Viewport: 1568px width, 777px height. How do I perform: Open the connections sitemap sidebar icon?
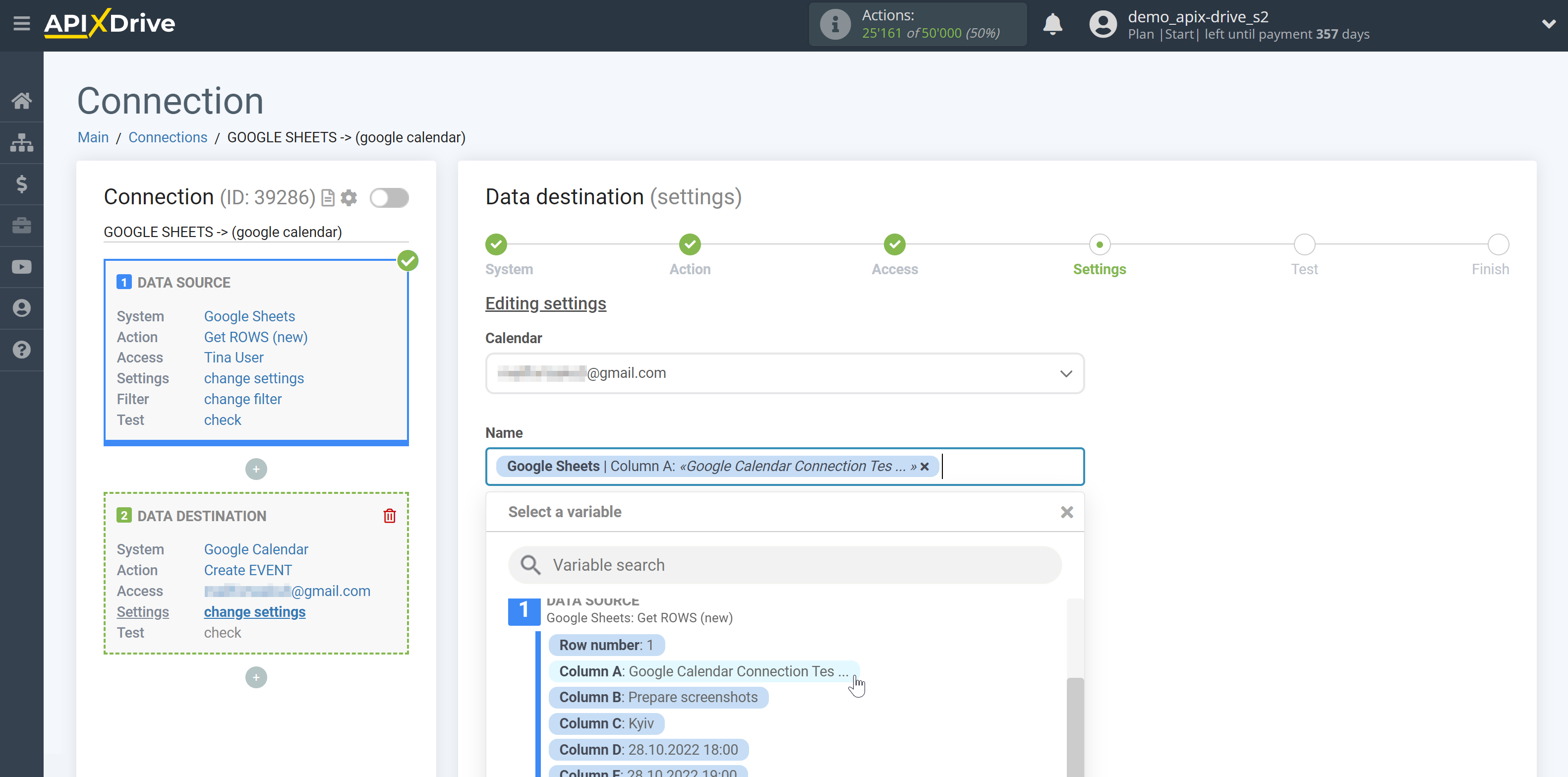pos(22,142)
